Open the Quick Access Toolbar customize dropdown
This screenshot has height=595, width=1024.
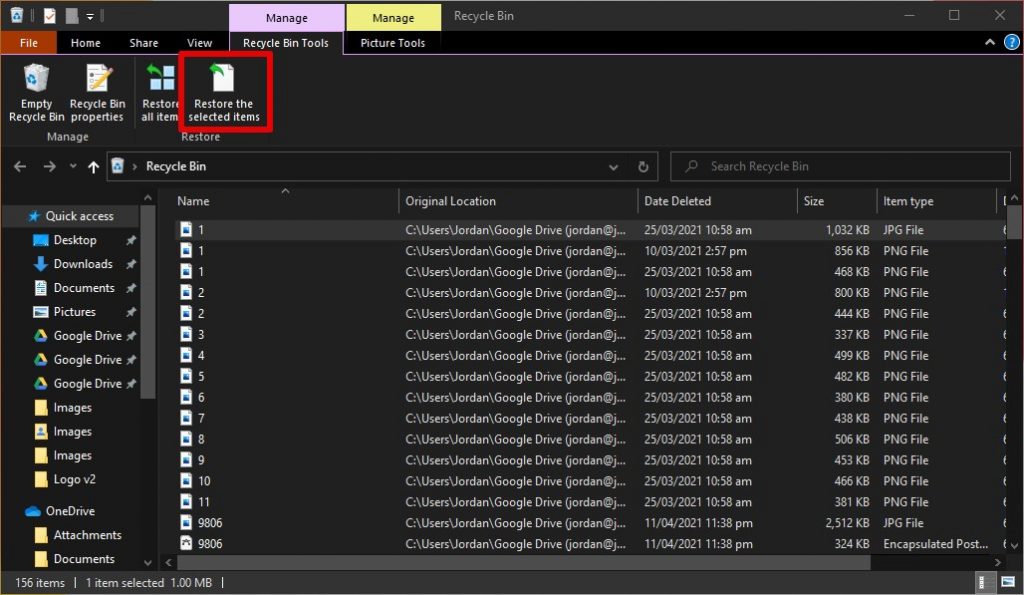[x=90, y=15]
